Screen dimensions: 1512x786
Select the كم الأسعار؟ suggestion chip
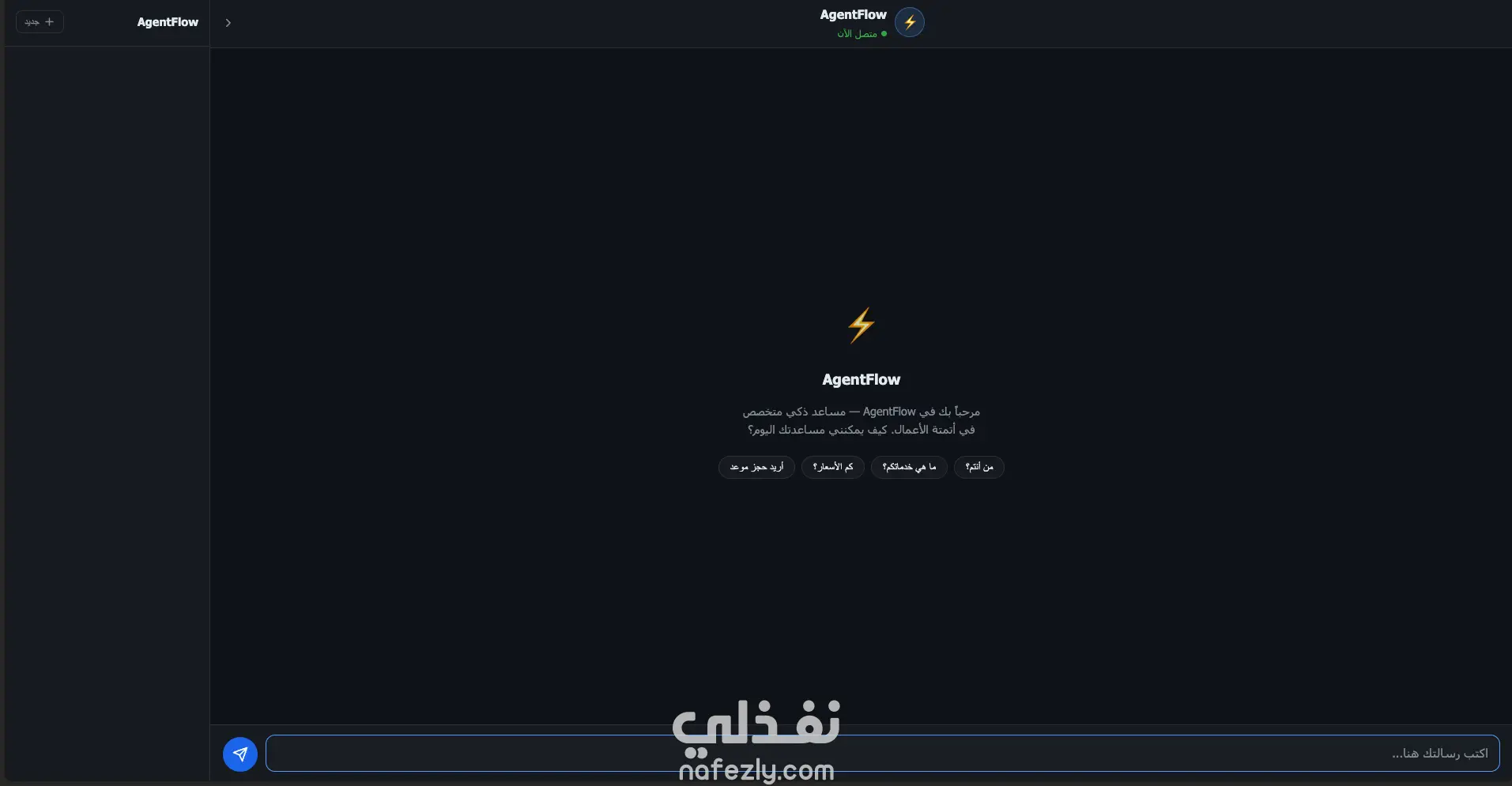tap(833, 467)
